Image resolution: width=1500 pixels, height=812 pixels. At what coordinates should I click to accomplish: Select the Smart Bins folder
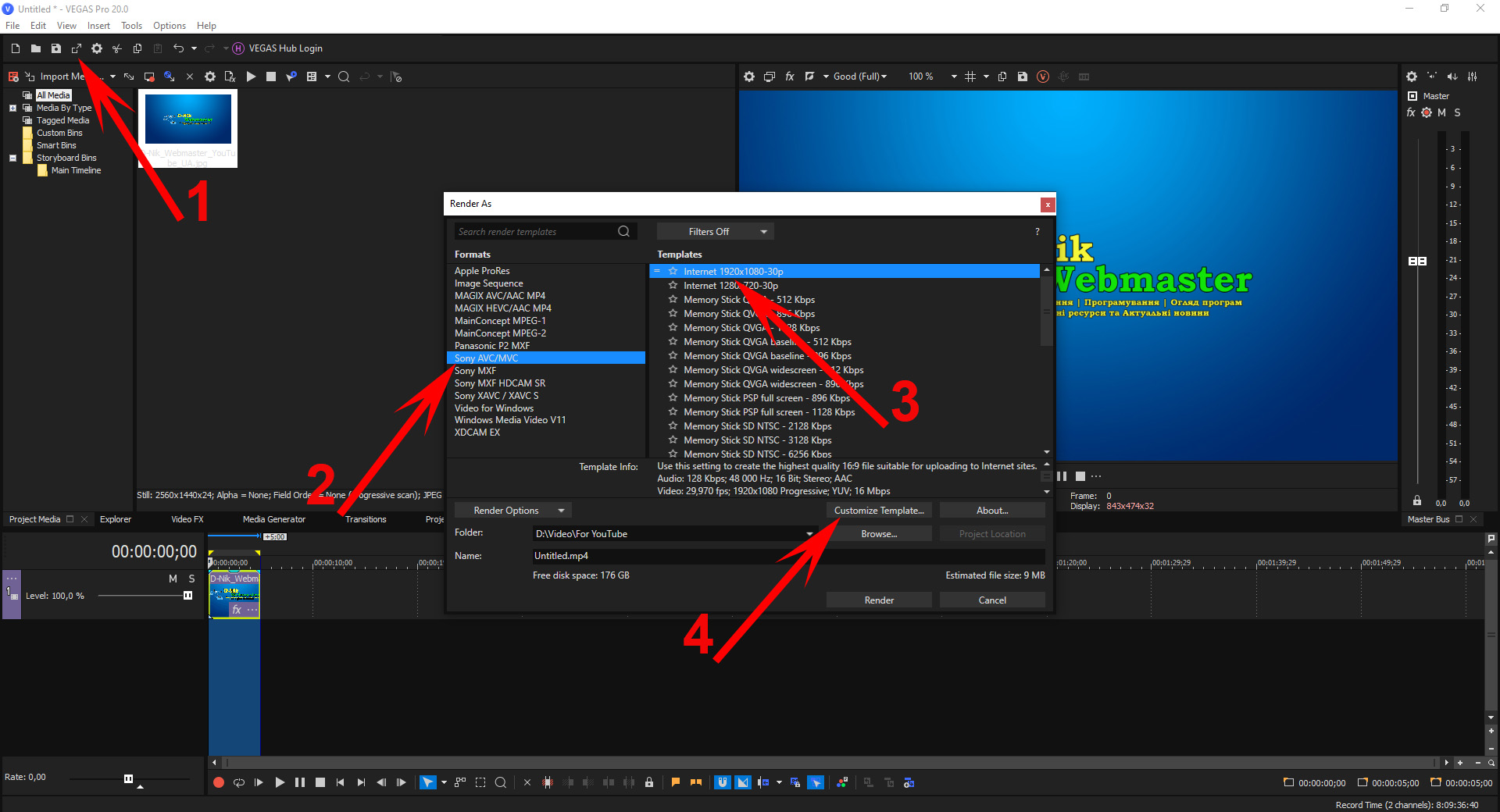click(x=56, y=145)
